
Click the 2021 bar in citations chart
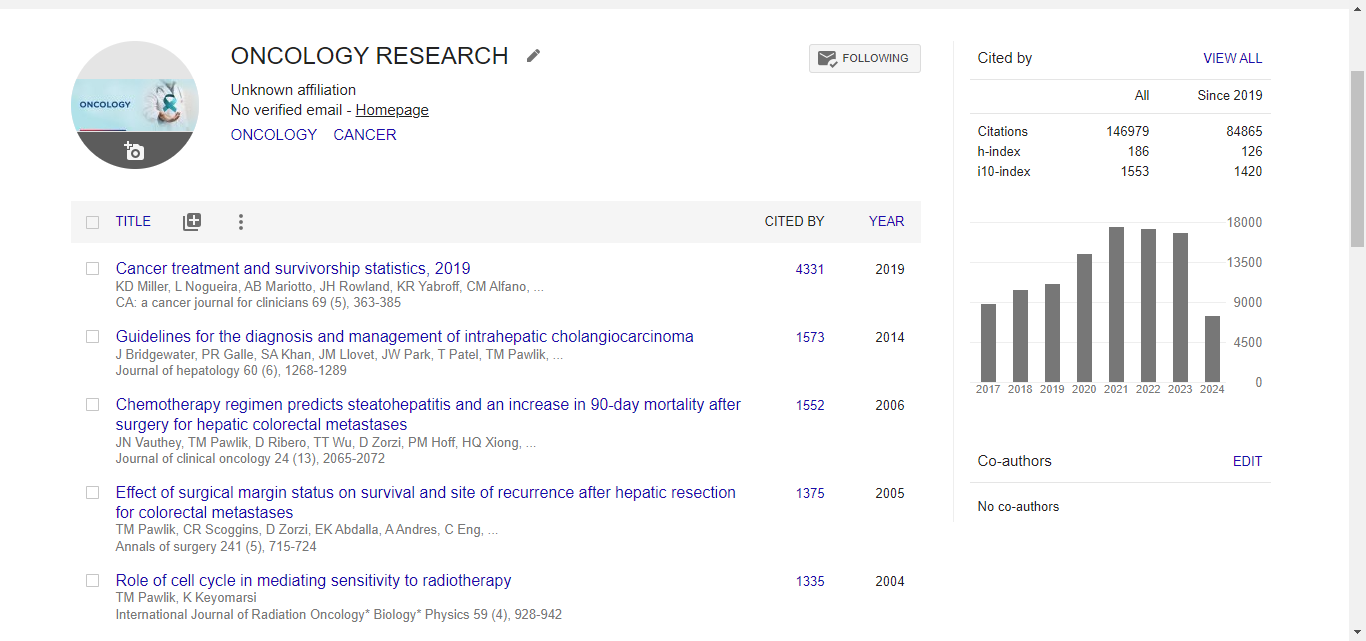[1116, 304]
